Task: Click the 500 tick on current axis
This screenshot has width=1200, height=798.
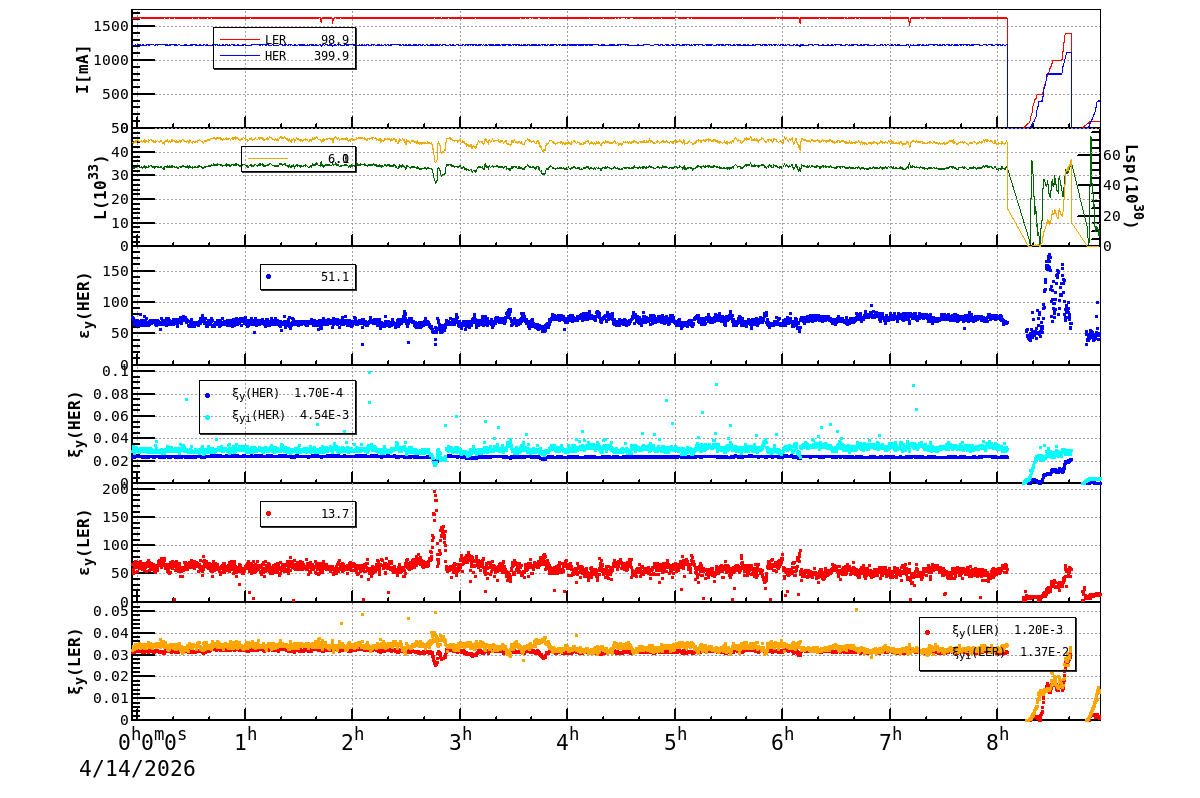Action: click(x=116, y=94)
